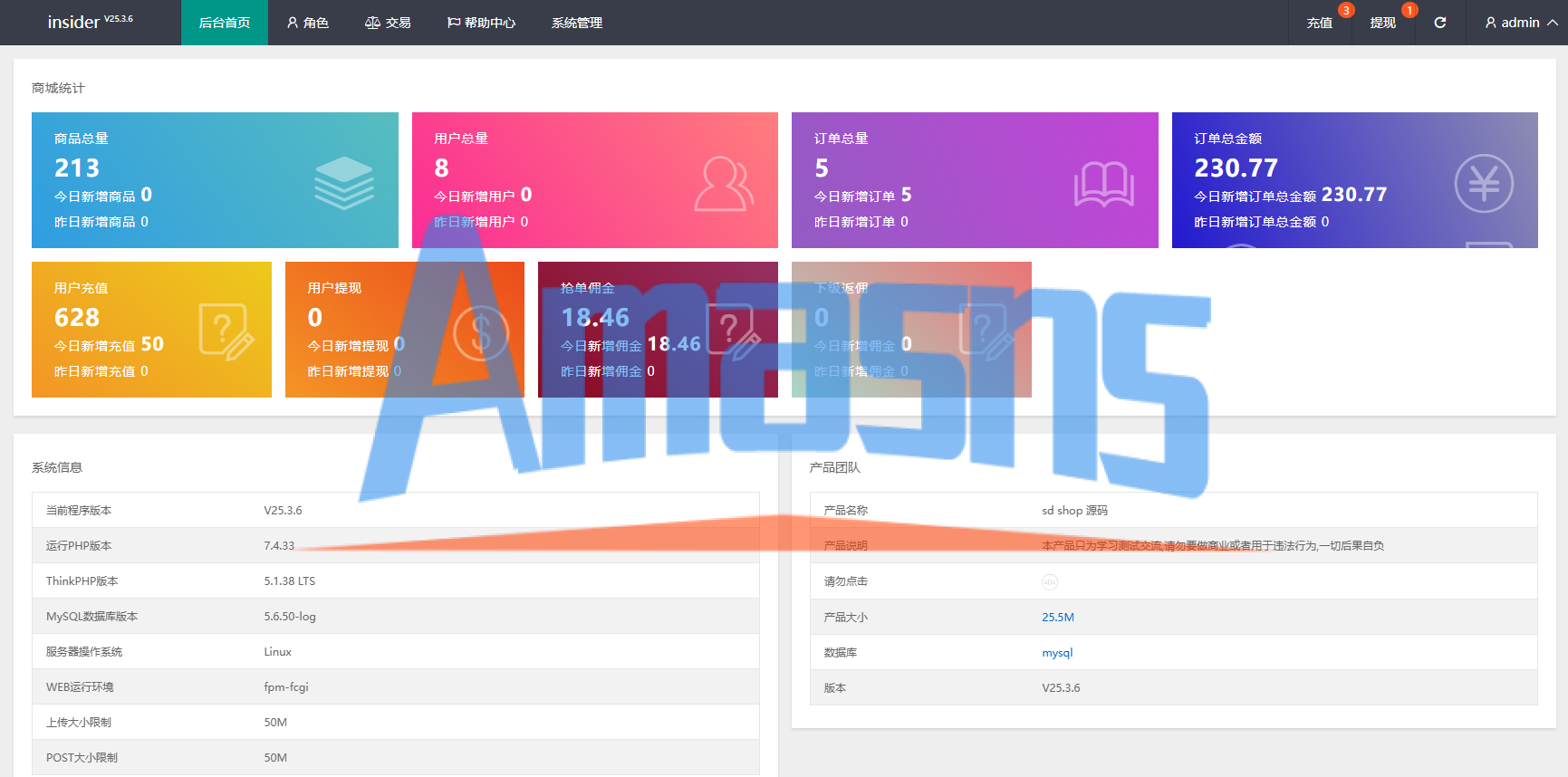Click the product name sd shop 源码
1568x777 pixels.
click(x=1075, y=510)
